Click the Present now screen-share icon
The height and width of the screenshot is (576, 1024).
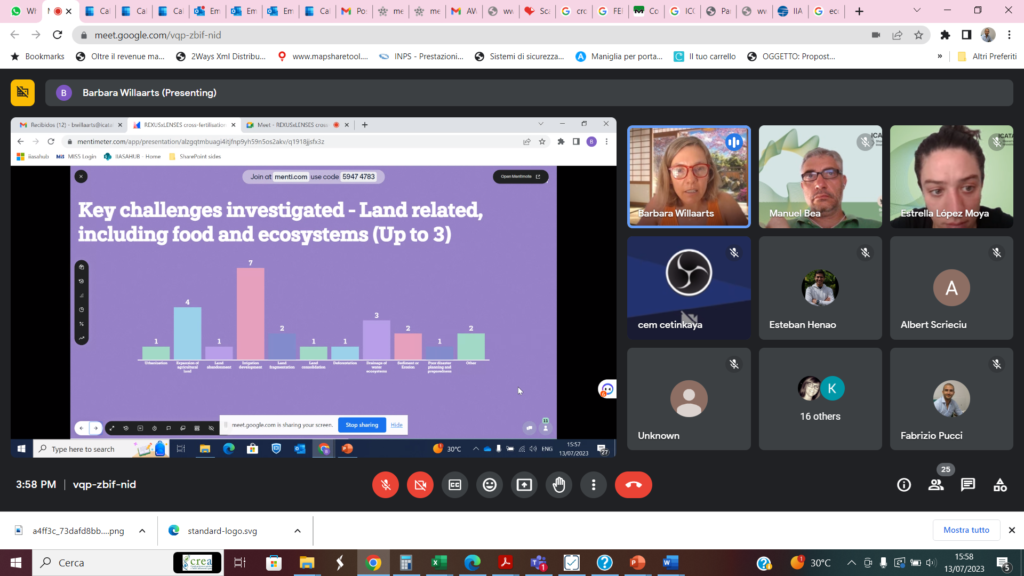[524, 485]
